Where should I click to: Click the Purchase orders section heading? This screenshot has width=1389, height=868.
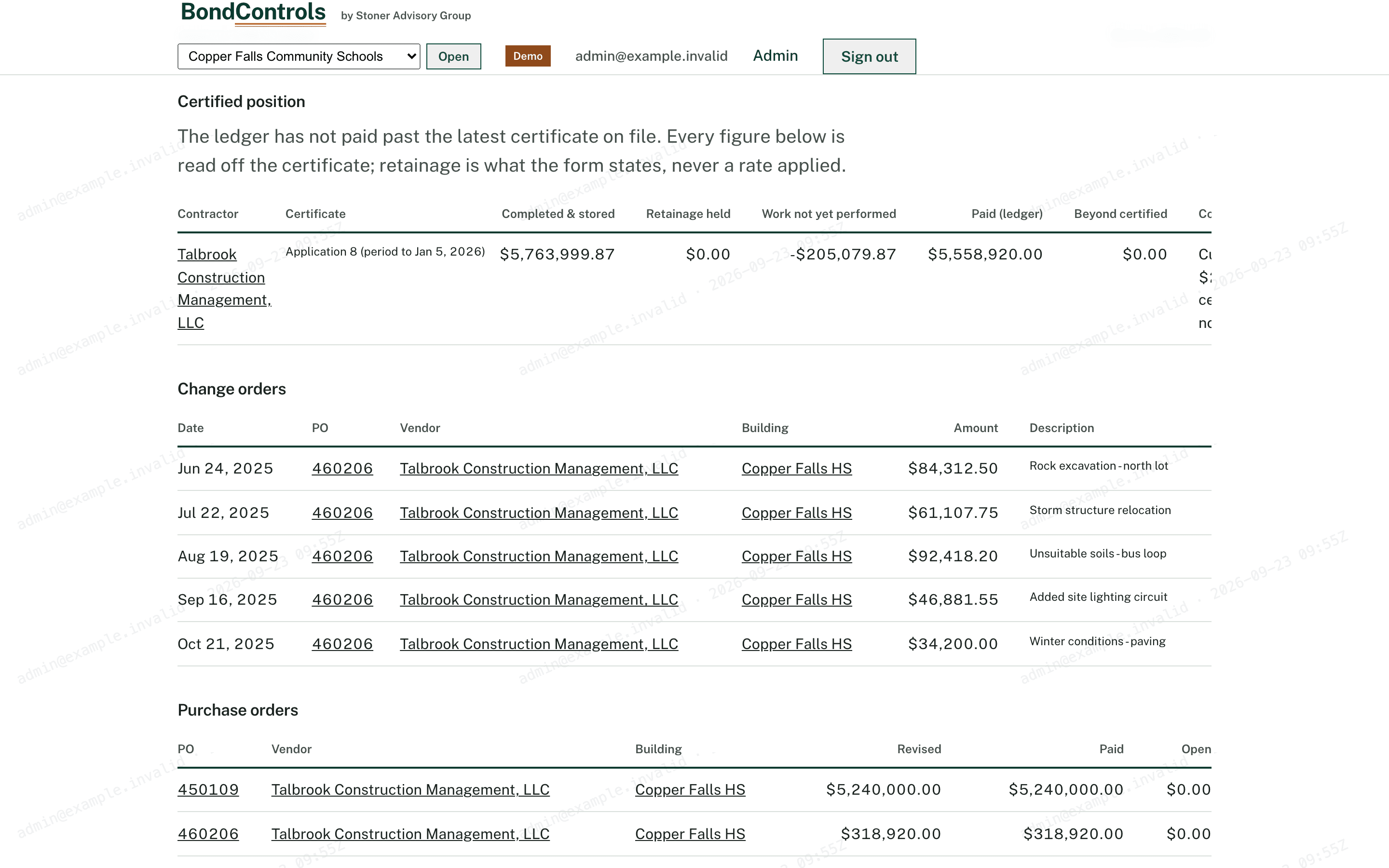[238, 710]
